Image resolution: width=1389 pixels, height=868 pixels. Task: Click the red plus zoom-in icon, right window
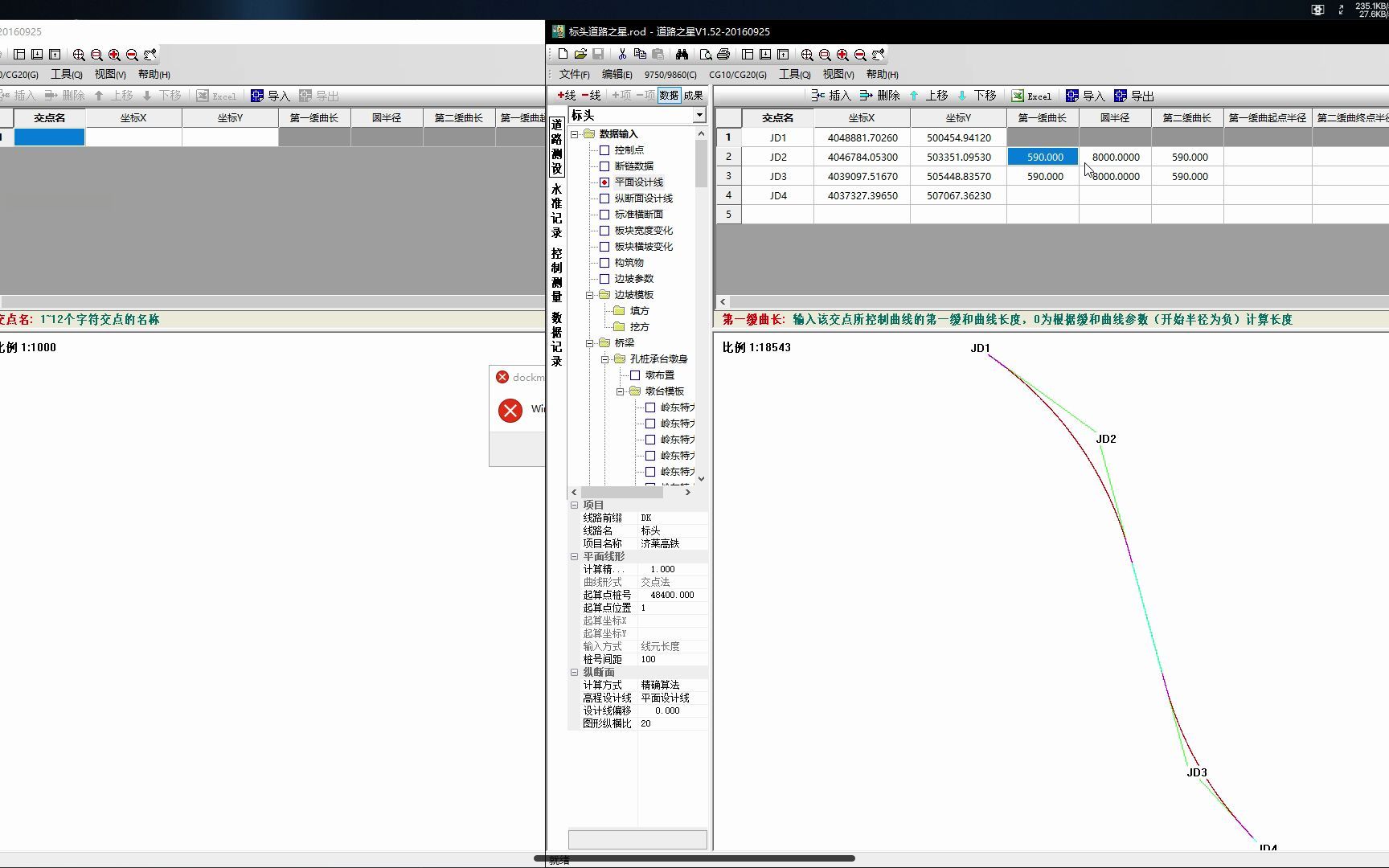tap(842, 55)
